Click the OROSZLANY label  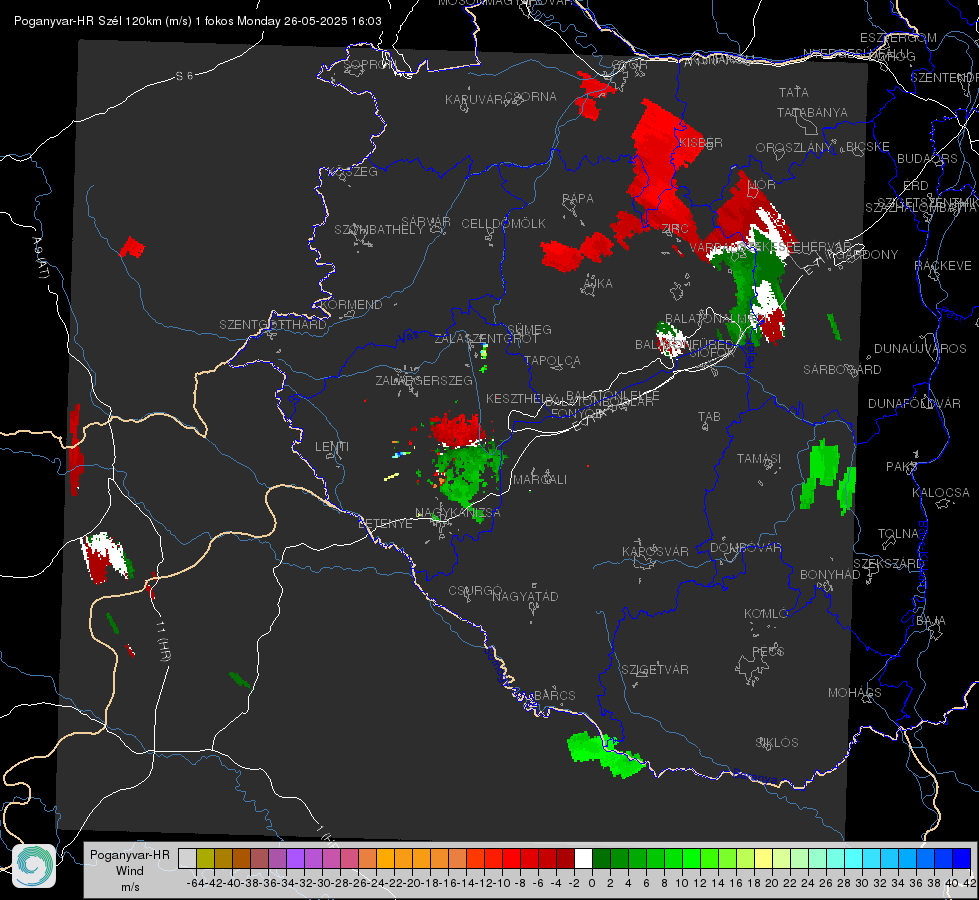click(794, 147)
